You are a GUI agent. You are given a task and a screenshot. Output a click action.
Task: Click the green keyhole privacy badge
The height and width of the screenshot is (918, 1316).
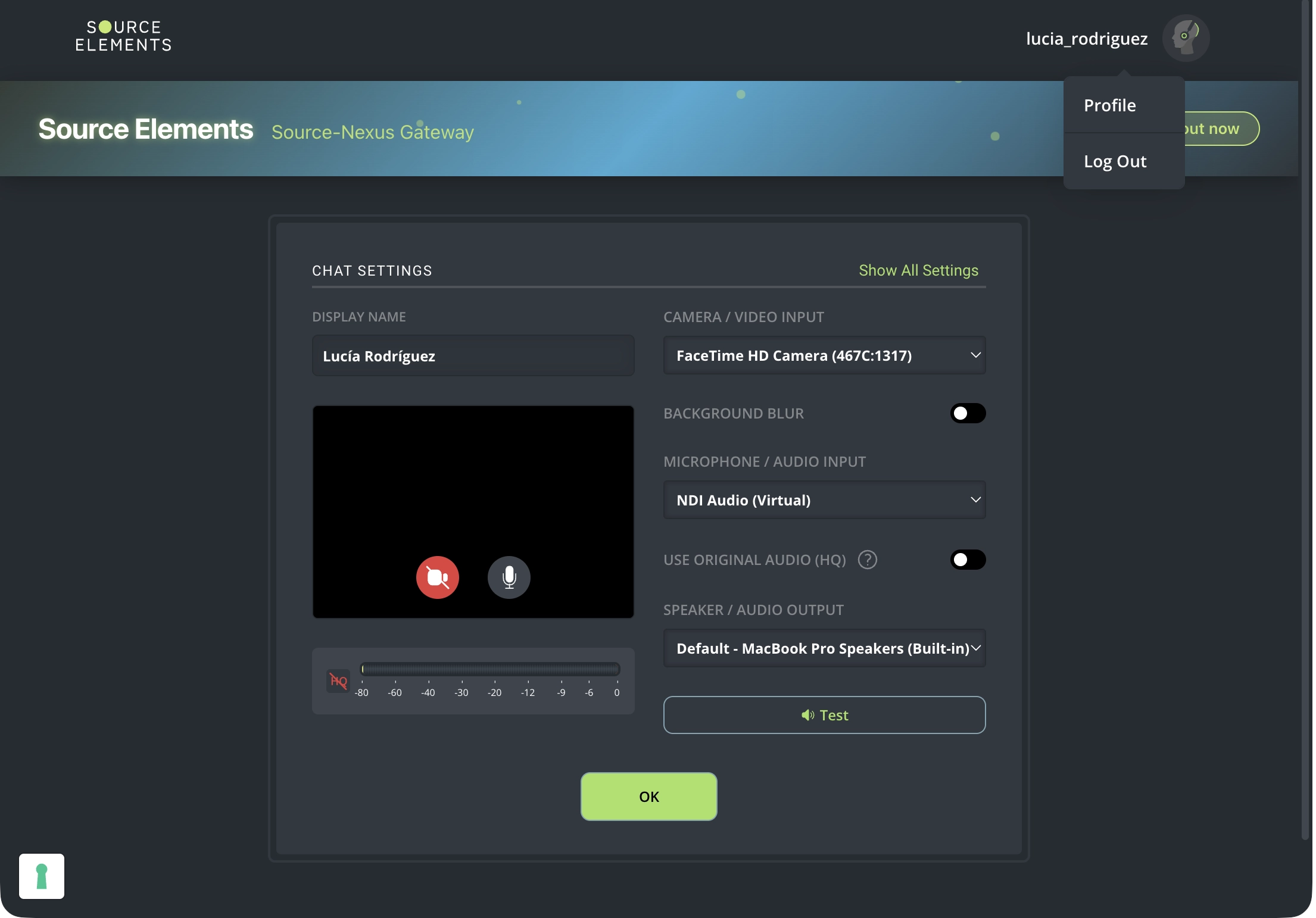point(42,876)
